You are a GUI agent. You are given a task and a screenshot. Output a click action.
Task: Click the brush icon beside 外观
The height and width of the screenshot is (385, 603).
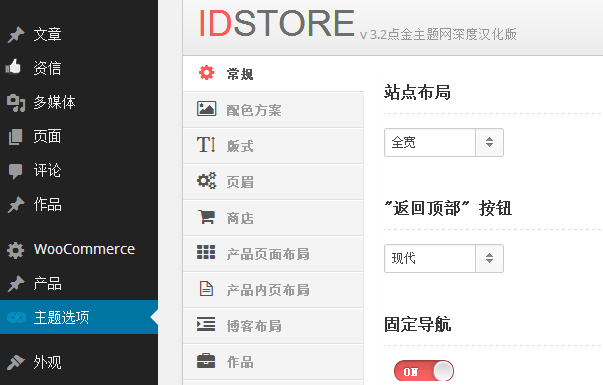(x=16, y=362)
